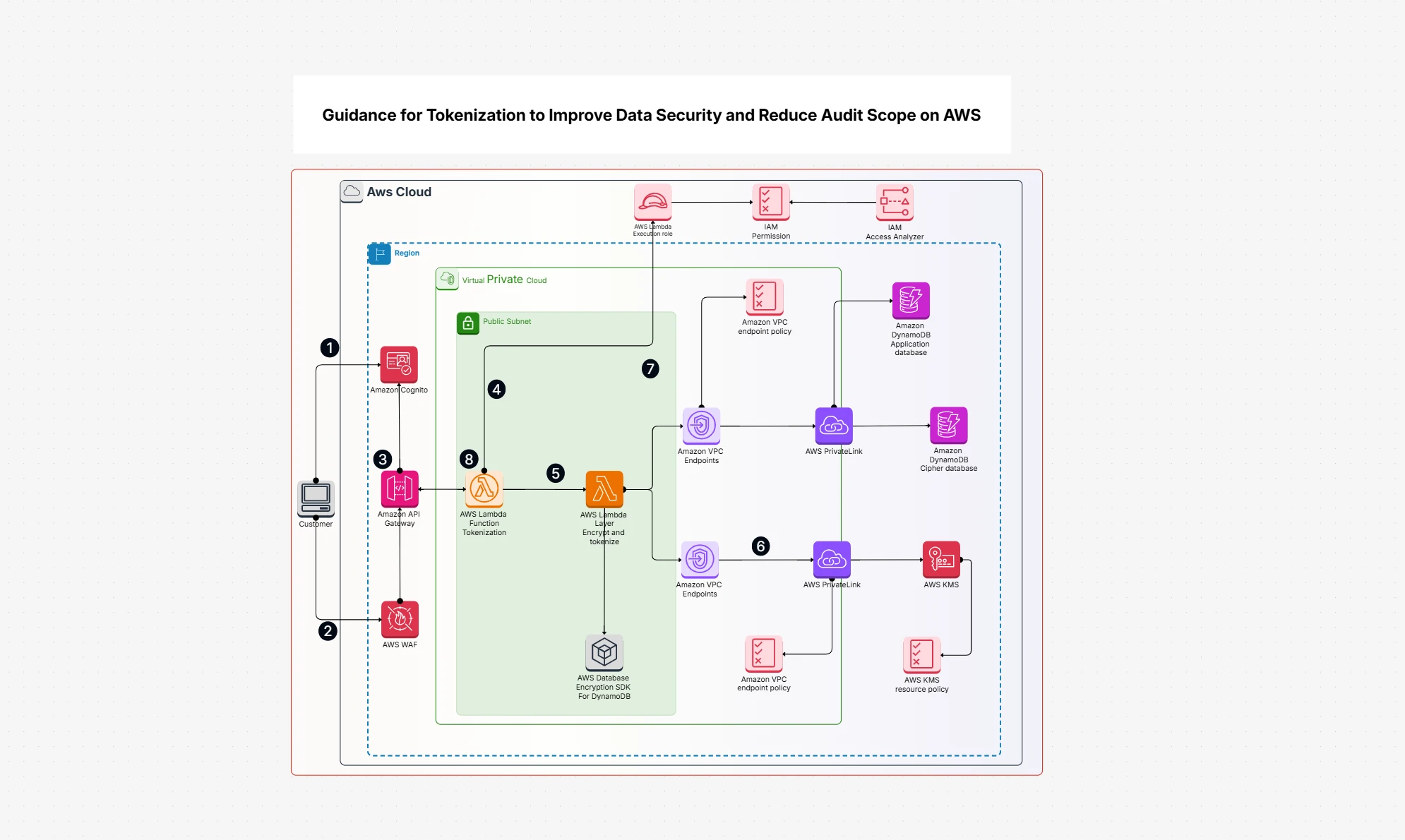
Task: Click the 'AWS KMS' label under key icon
Action: click(x=941, y=584)
